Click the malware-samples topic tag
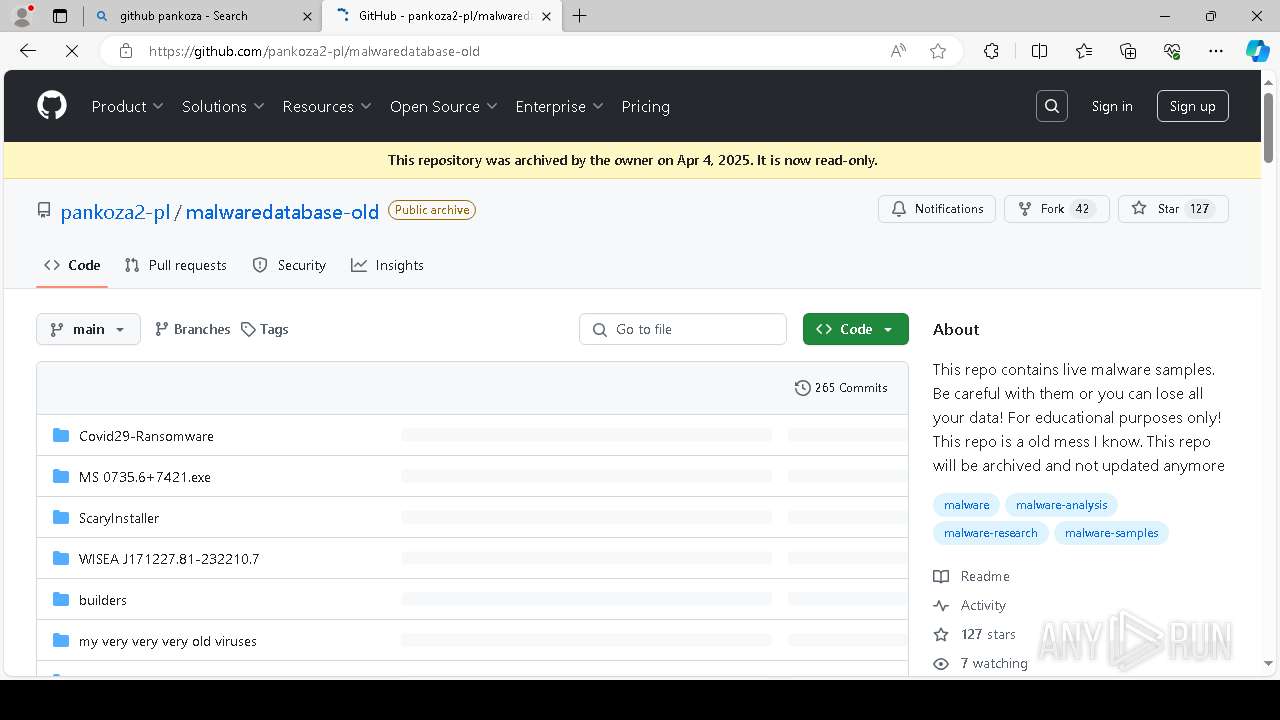Image resolution: width=1280 pixels, height=720 pixels. [x=1111, y=533]
